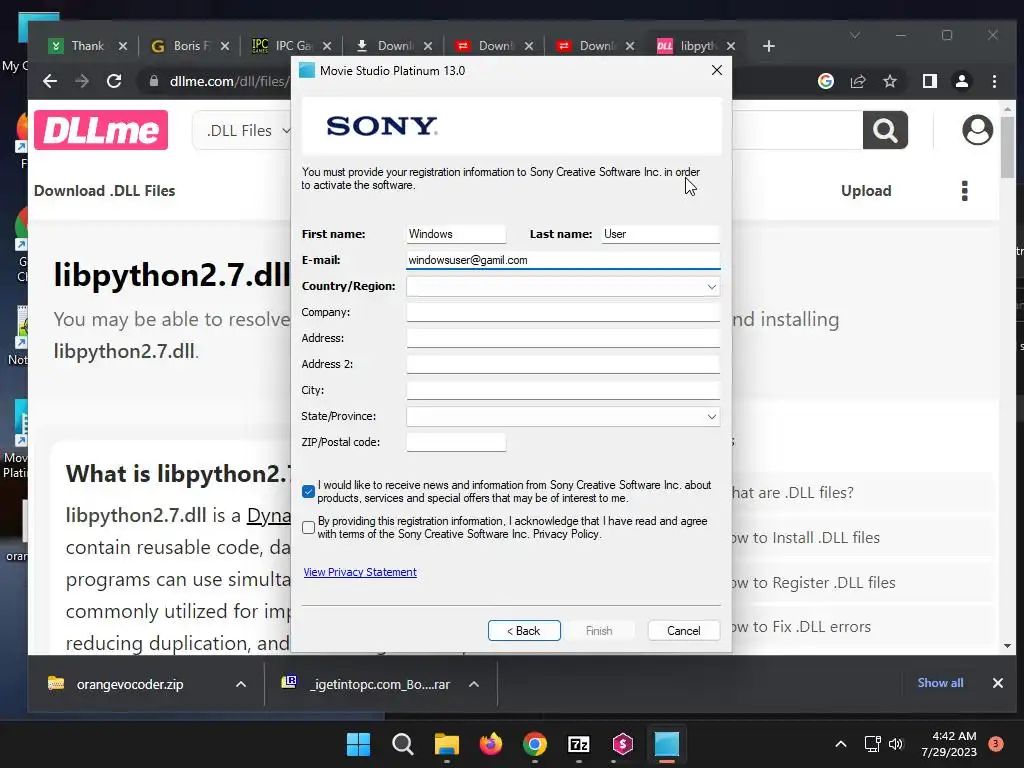Screen dimensions: 1024x768
Task: Open 7-Zip from the taskbar
Action: [x=579, y=744]
